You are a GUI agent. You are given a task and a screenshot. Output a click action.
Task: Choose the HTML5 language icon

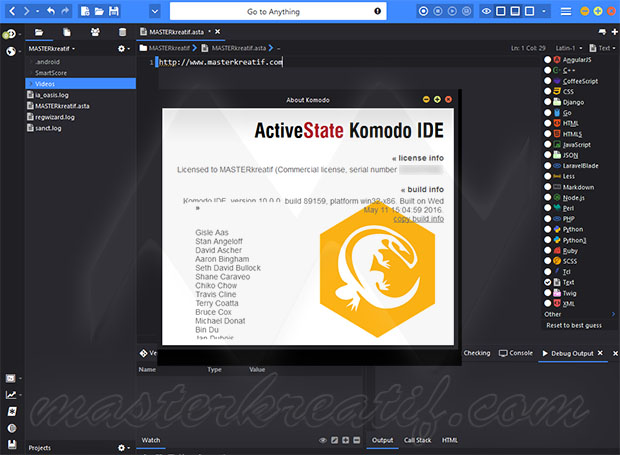tap(557, 134)
